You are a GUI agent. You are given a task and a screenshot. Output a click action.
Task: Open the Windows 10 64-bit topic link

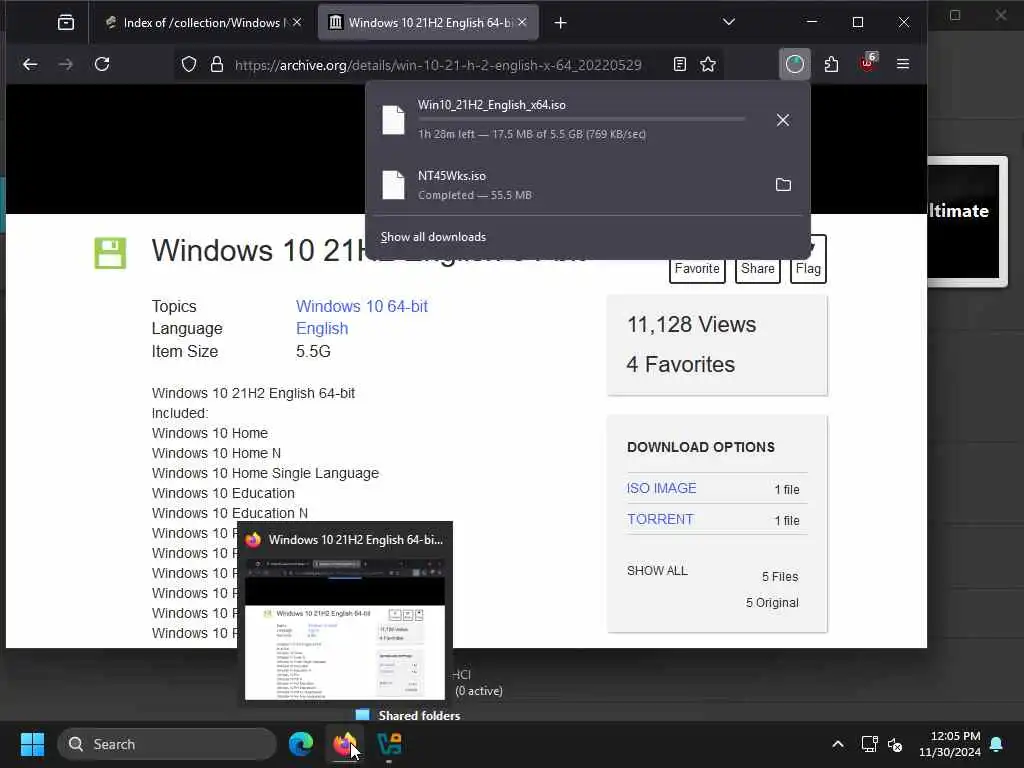coord(362,306)
